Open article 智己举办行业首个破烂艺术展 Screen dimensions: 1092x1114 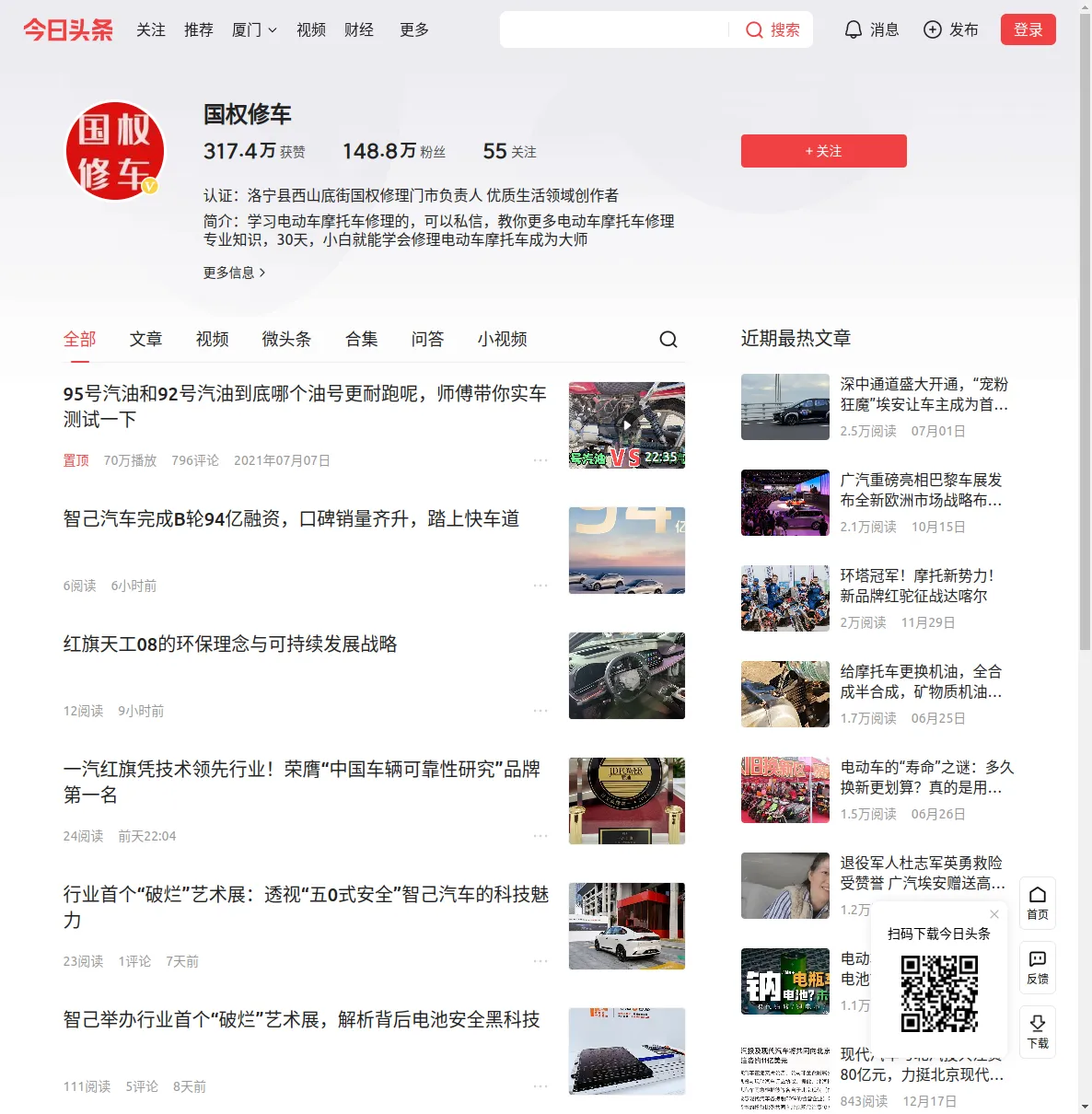pos(302,1019)
